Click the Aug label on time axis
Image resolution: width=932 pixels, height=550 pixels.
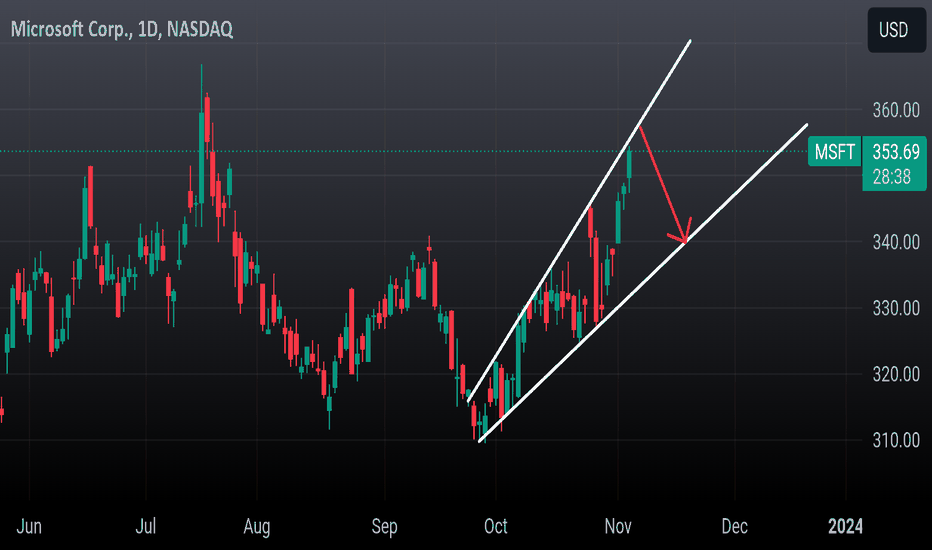coord(257,527)
